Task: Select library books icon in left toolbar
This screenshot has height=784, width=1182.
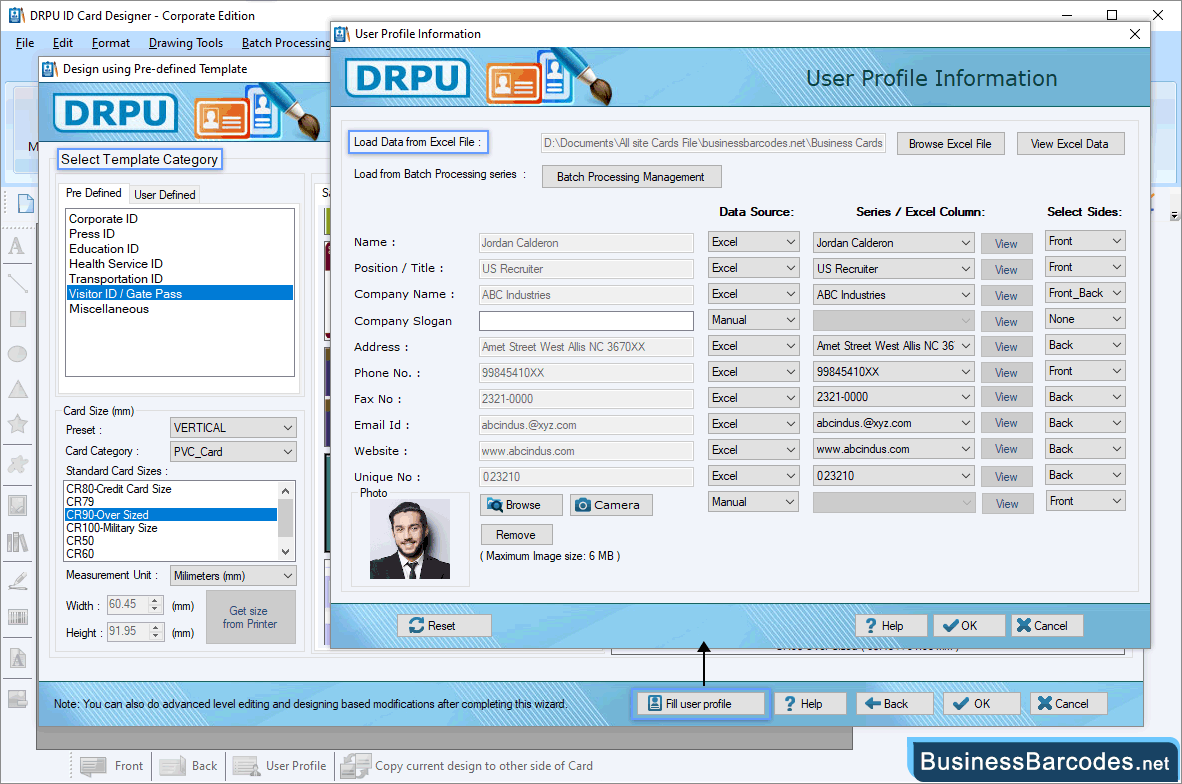Action: pyautogui.click(x=17, y=542)
